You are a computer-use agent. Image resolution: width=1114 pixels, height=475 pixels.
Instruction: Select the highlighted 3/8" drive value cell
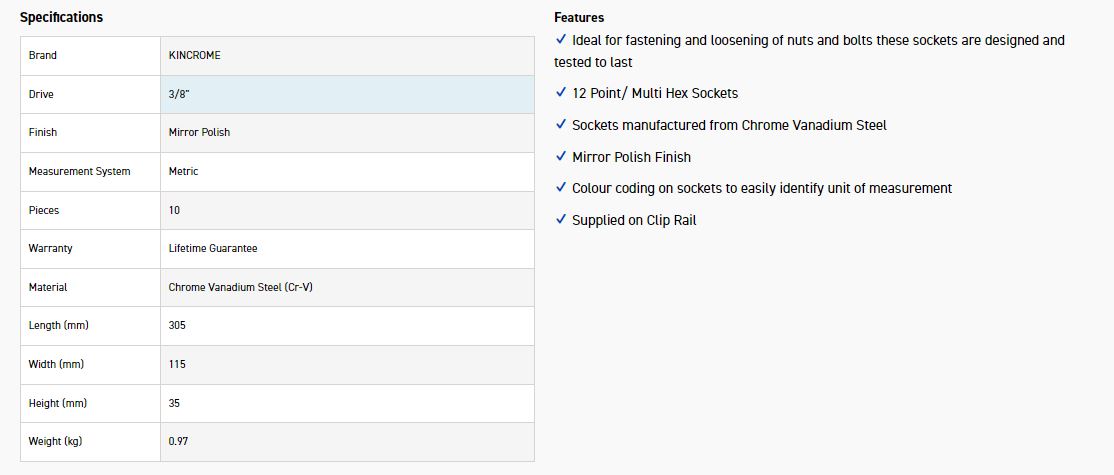pyautogui.click(x=347, y=94)
